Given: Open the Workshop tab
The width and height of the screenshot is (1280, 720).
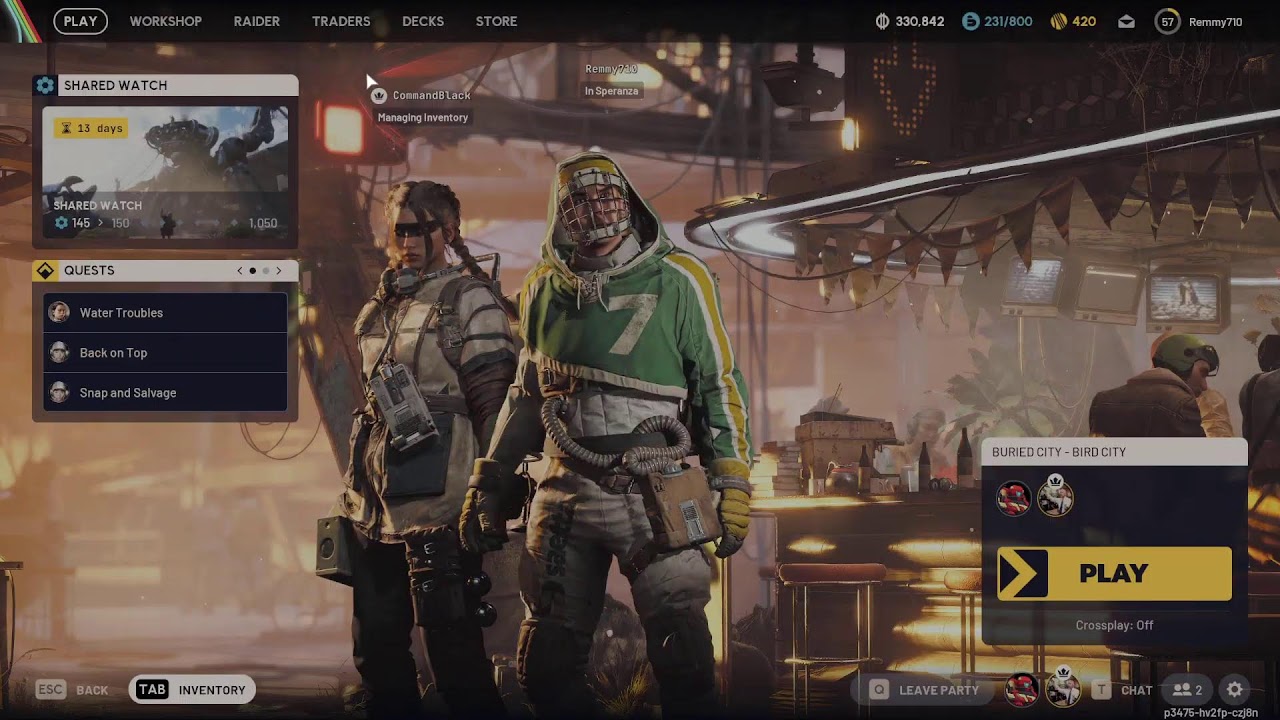Looking at the screenshot, I should [166, 21].
